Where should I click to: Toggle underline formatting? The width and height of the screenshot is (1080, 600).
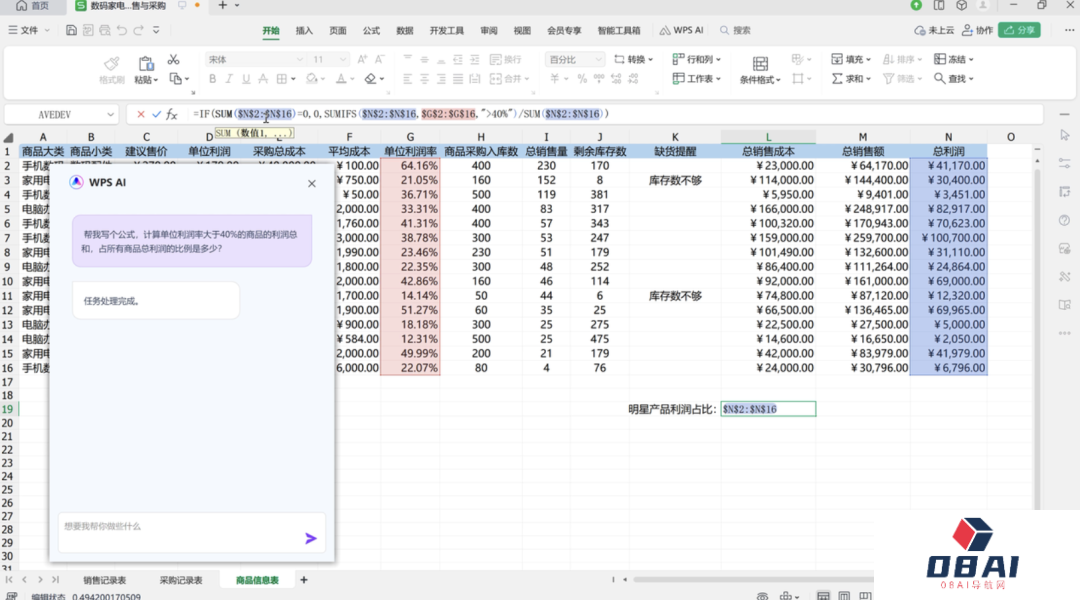point(247,78)
